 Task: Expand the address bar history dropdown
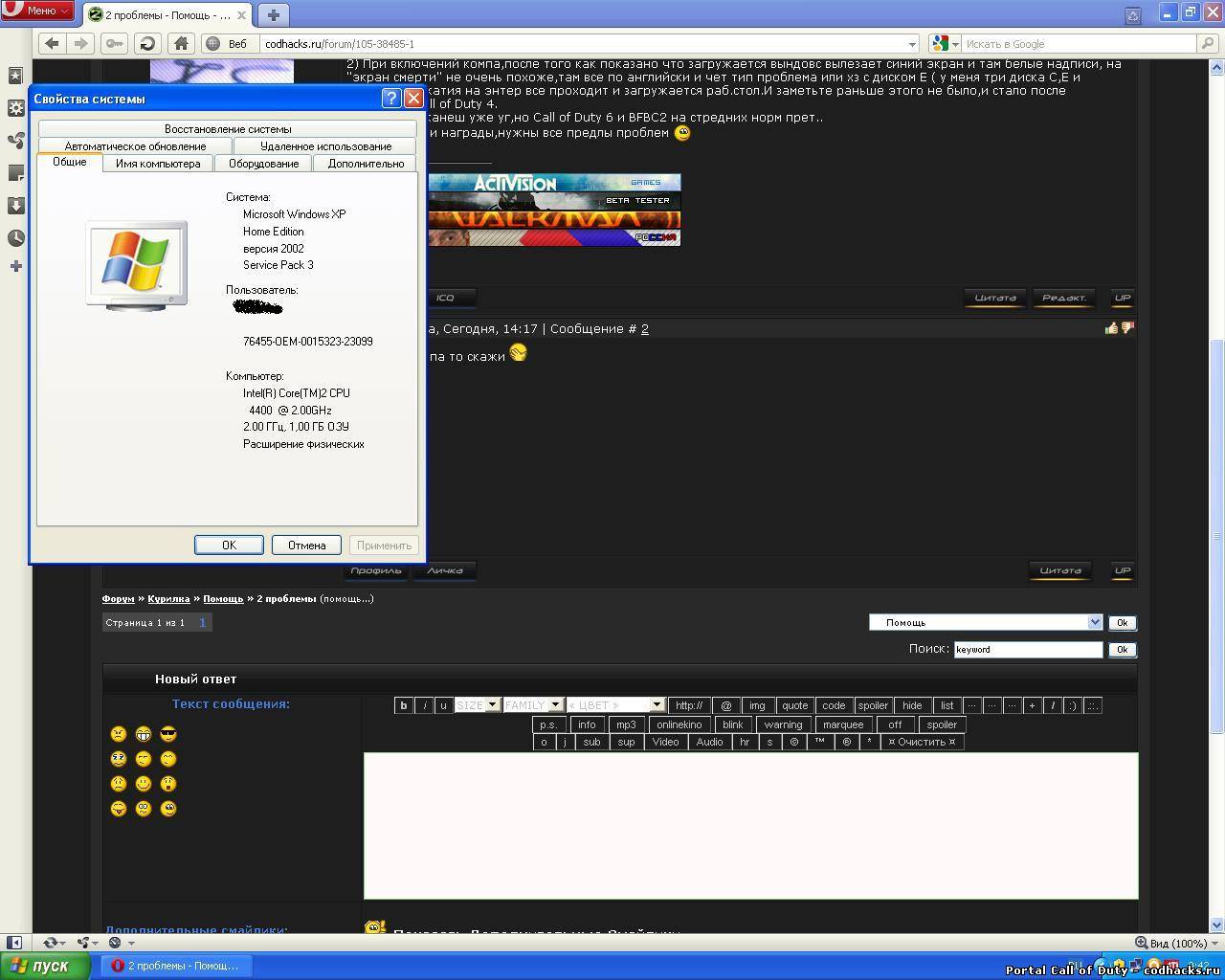click(911, 44)
